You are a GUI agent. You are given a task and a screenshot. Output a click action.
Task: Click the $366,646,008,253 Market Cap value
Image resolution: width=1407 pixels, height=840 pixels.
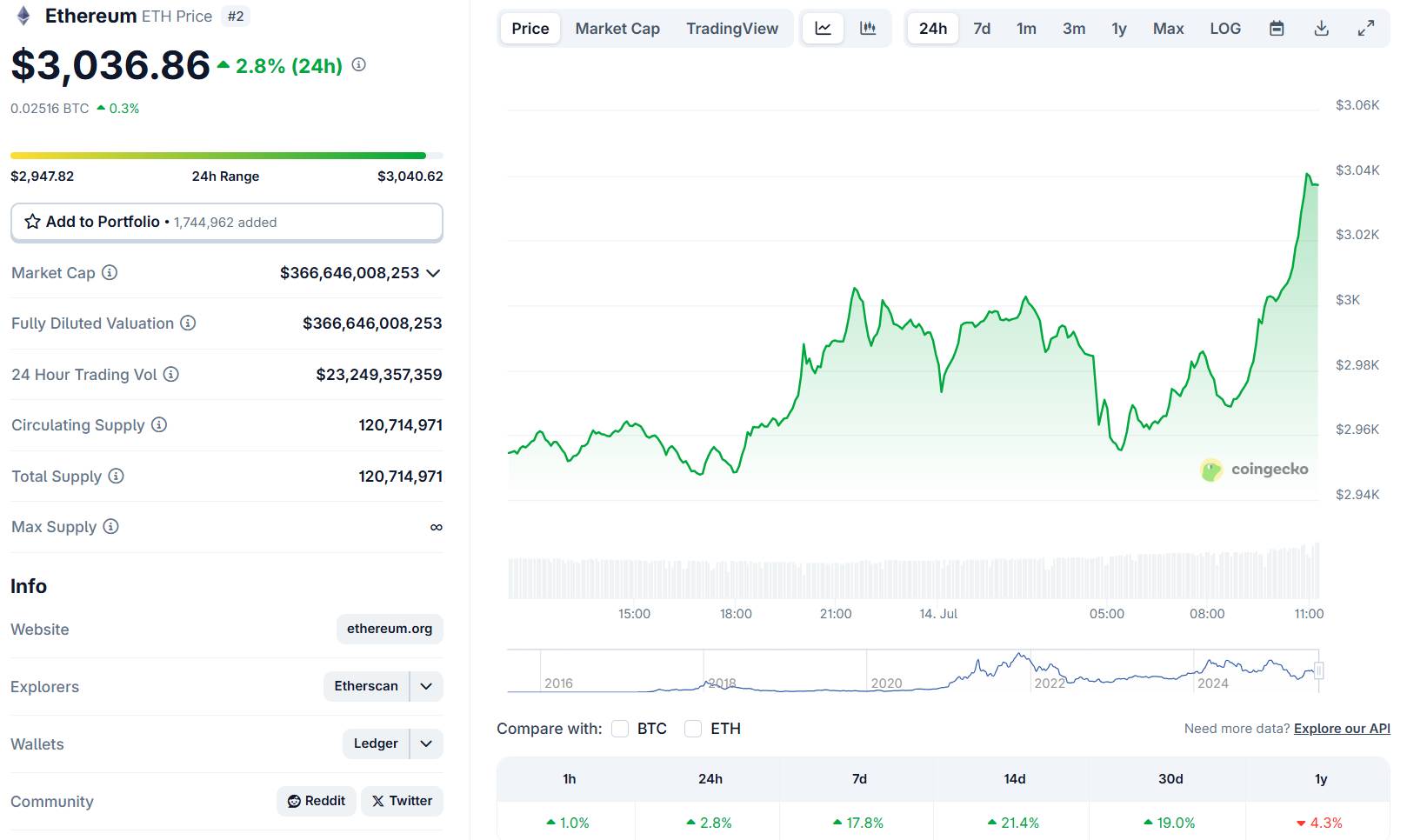tap(350, 273)
